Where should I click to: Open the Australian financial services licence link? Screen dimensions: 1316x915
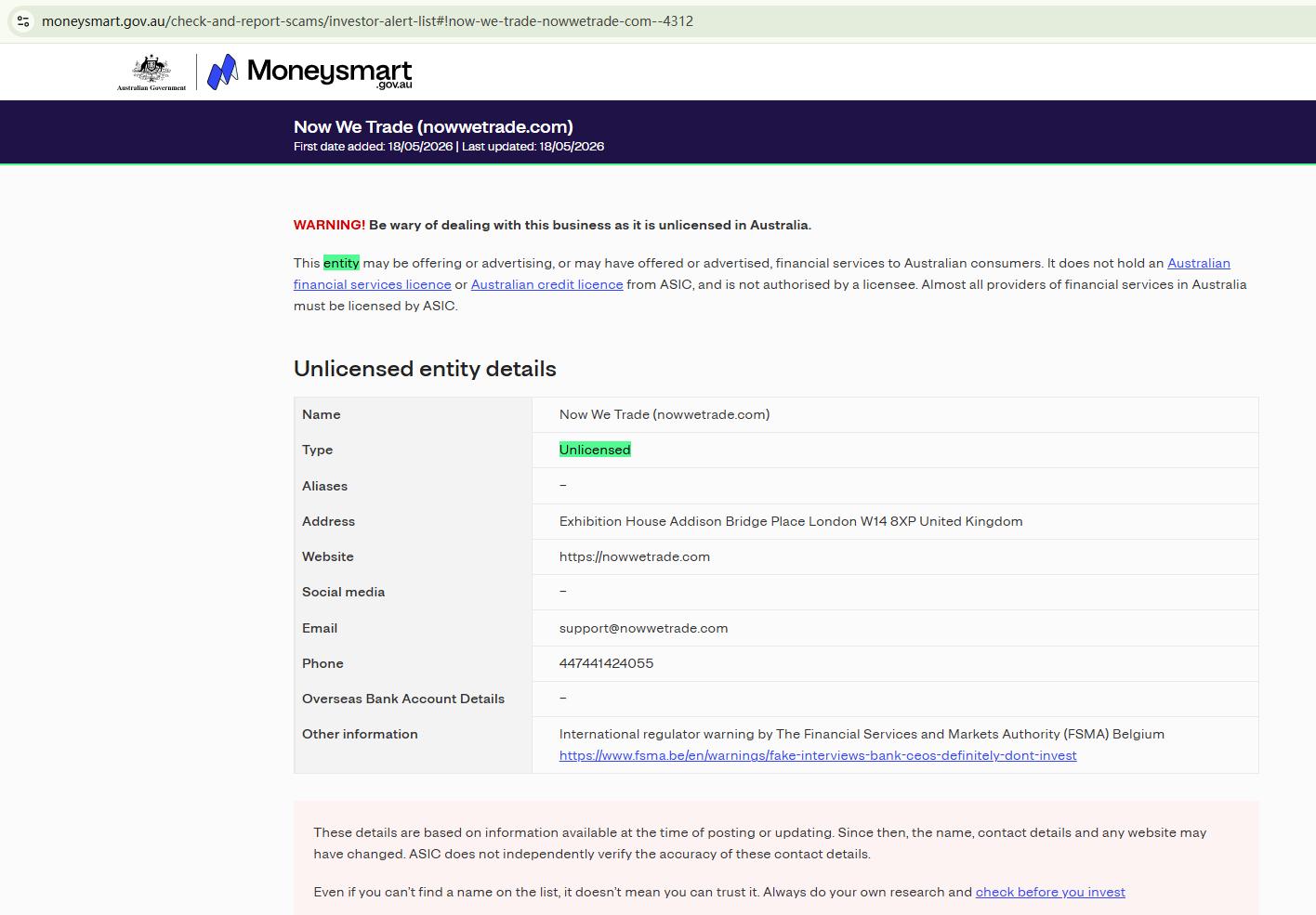[762, 274]
